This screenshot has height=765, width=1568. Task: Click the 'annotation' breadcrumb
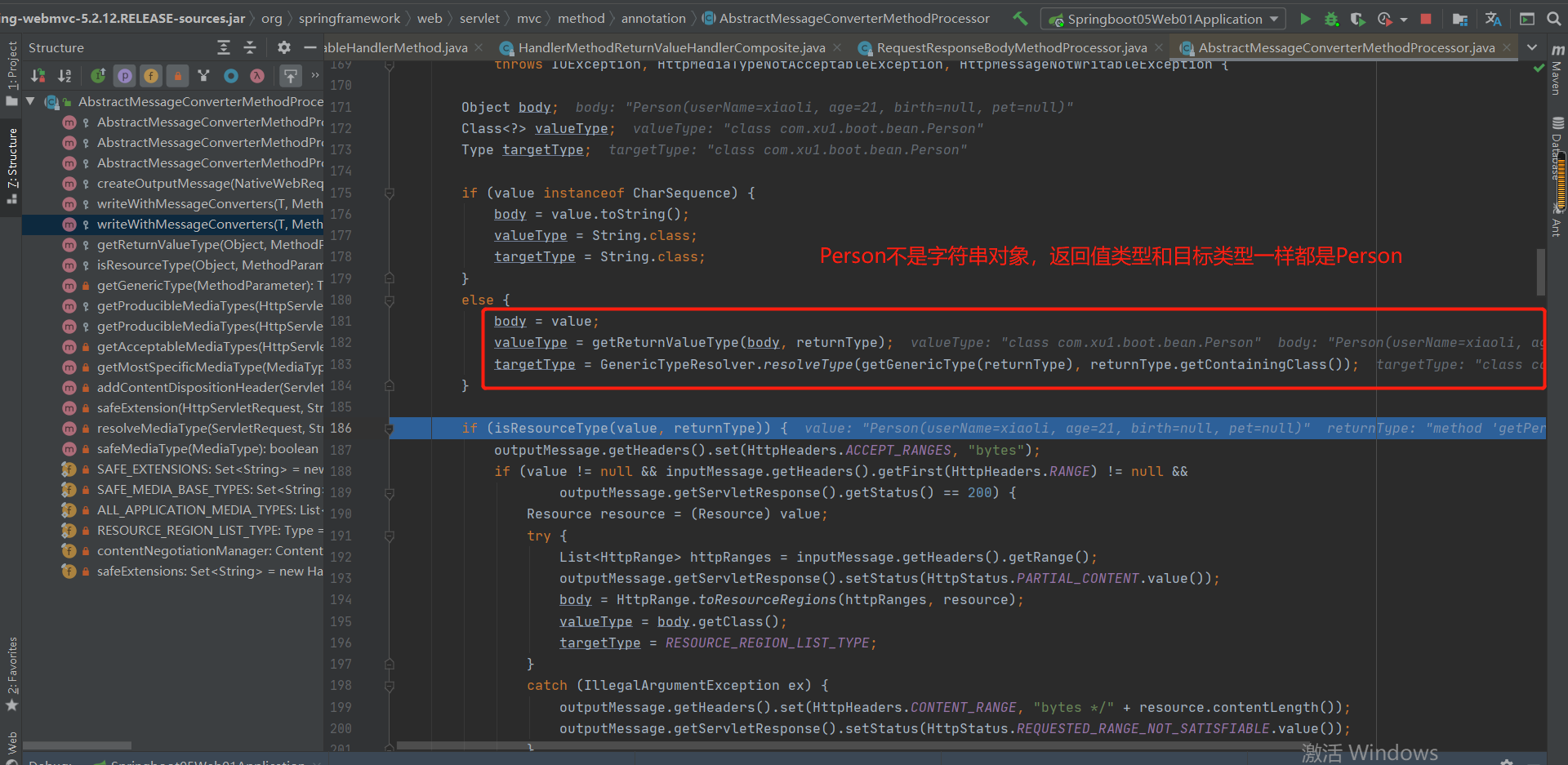(653, 18)
